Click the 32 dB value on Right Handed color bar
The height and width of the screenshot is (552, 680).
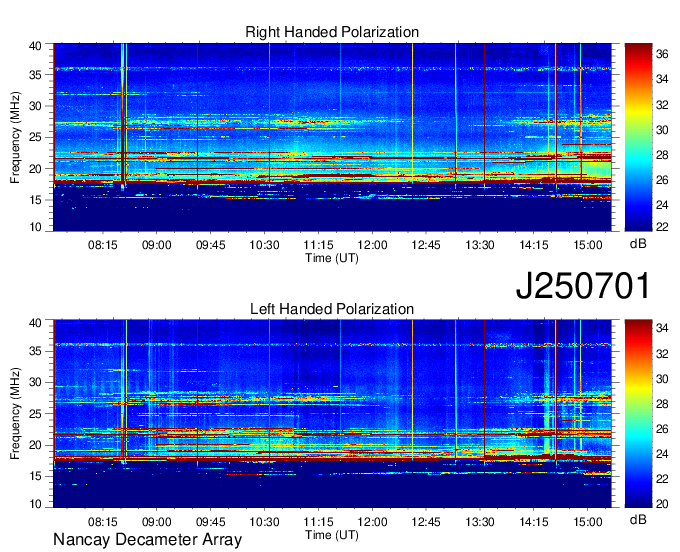[662, 105]
